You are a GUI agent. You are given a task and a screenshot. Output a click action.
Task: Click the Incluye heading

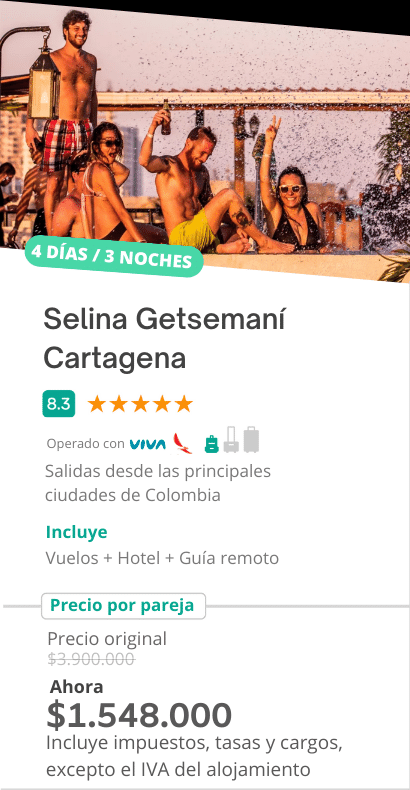coord(77,532)
